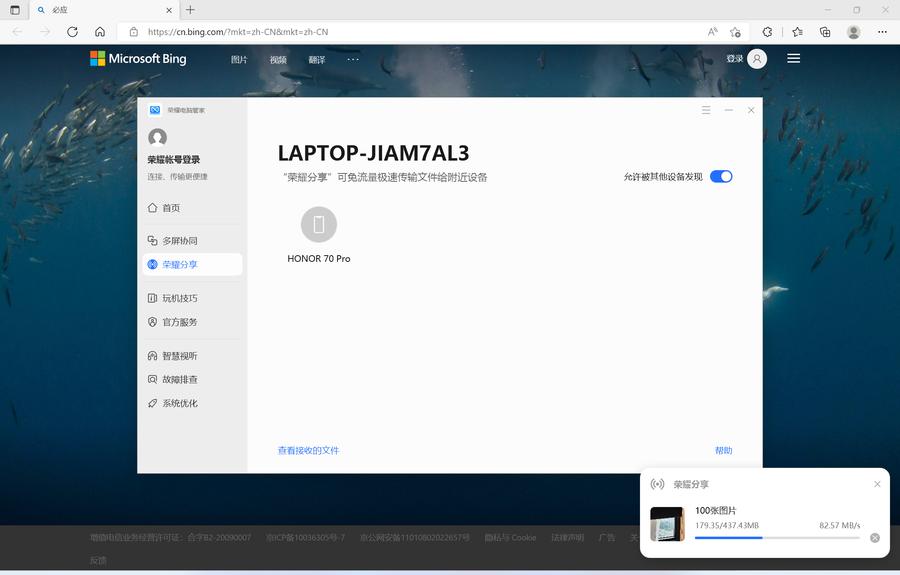
Task: Open Read aloud icon in address bar
Action: click(712, 32)
